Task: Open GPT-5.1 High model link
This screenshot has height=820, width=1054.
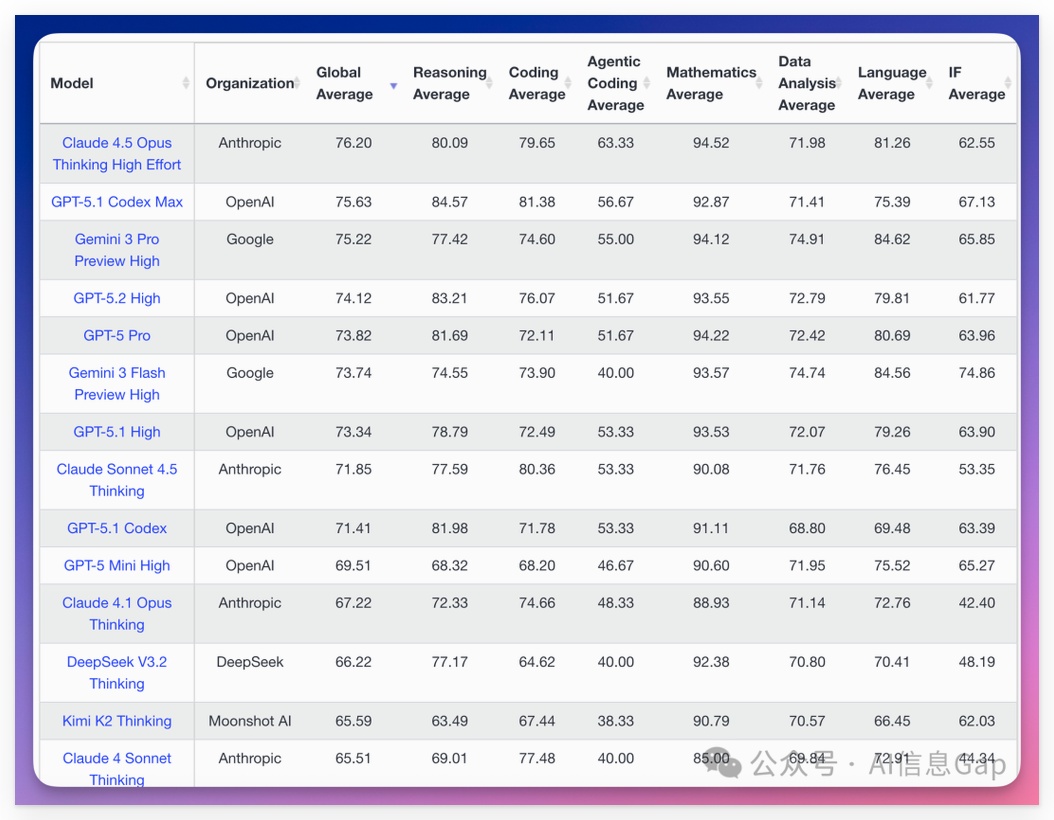Action: click(x=117, y=432)
